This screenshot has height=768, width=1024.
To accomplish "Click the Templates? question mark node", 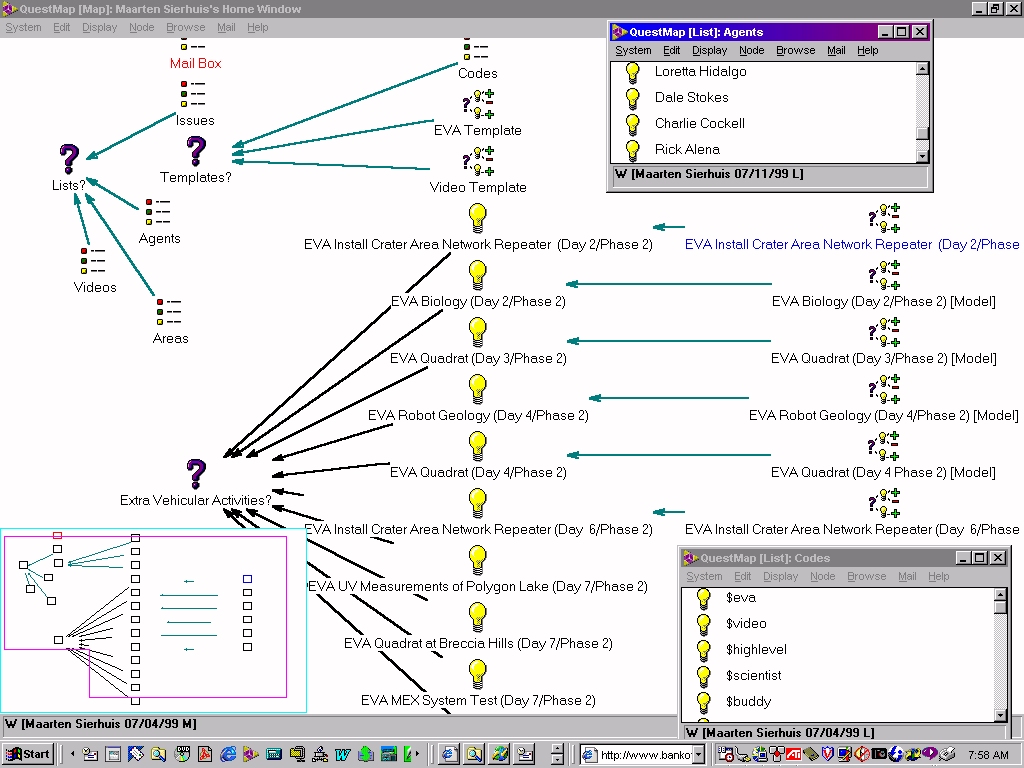I will coord(196,152).
